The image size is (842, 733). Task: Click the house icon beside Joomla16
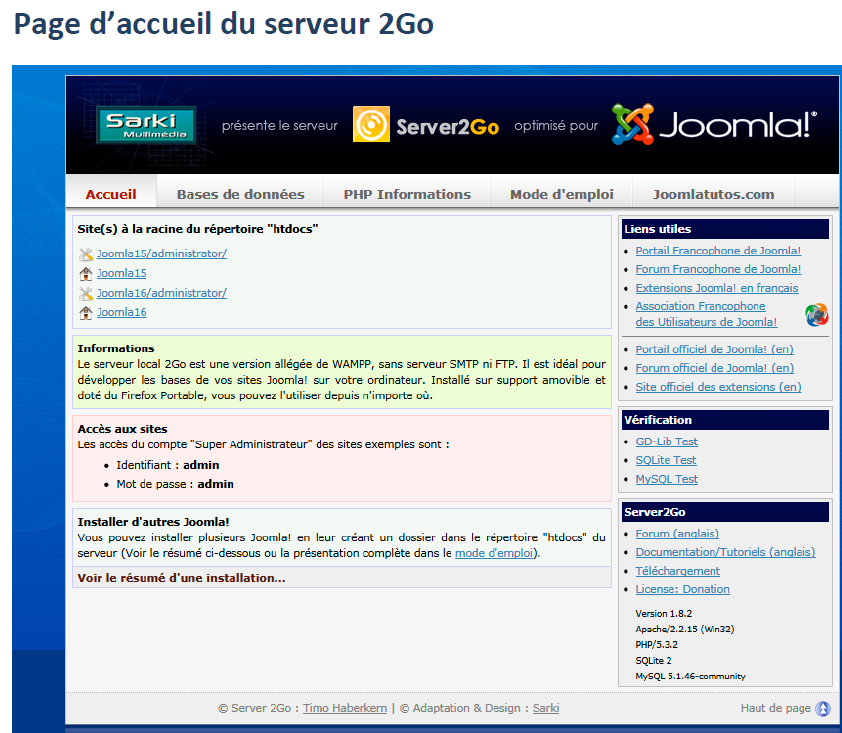tap(86, 312)
